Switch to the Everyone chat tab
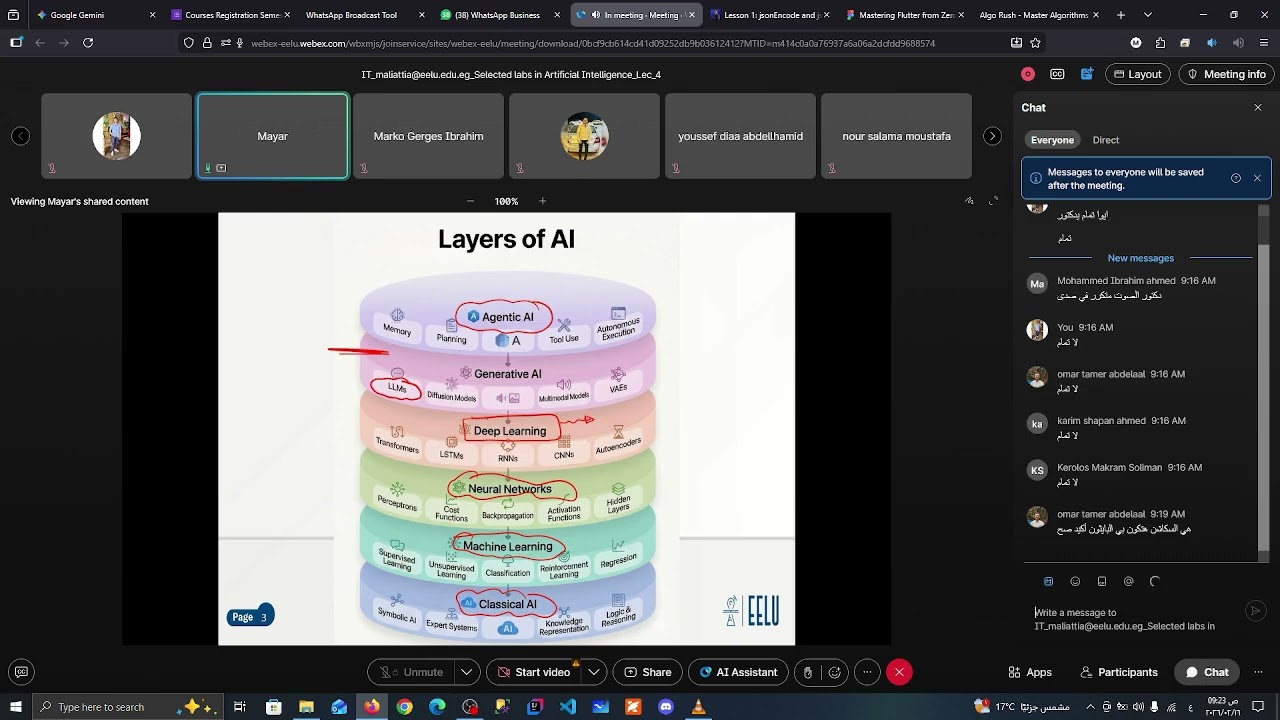 click(1052, 140)
